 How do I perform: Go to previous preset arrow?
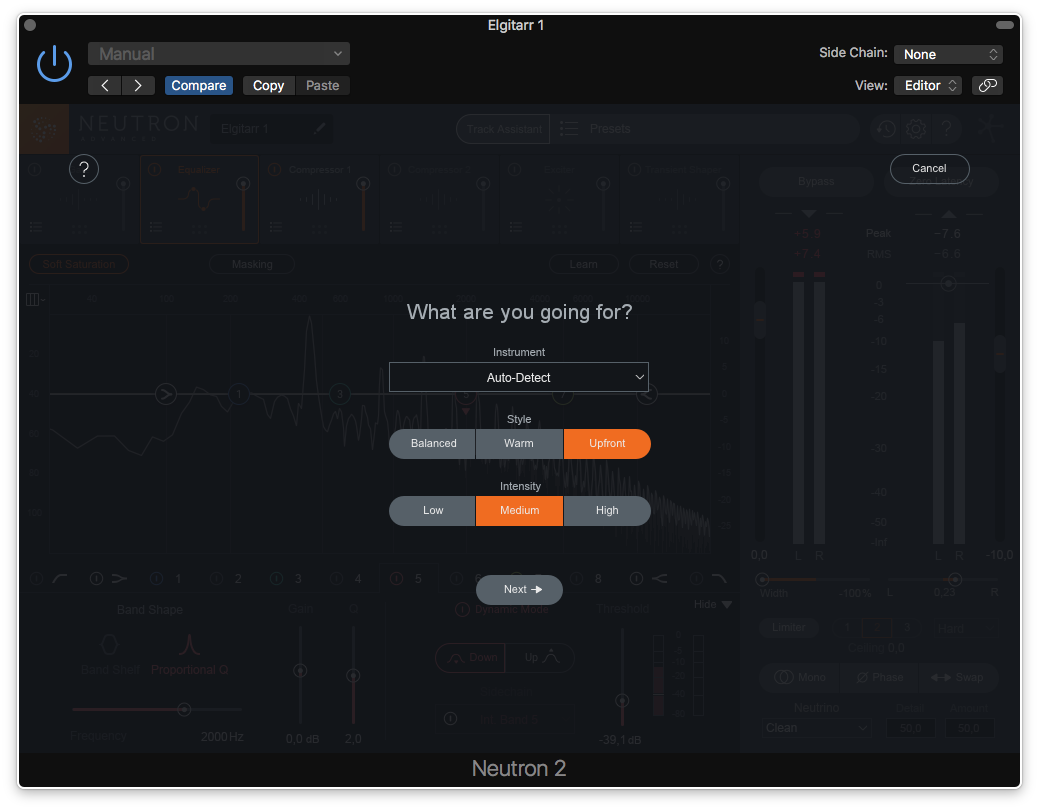[x=105, y=86]
